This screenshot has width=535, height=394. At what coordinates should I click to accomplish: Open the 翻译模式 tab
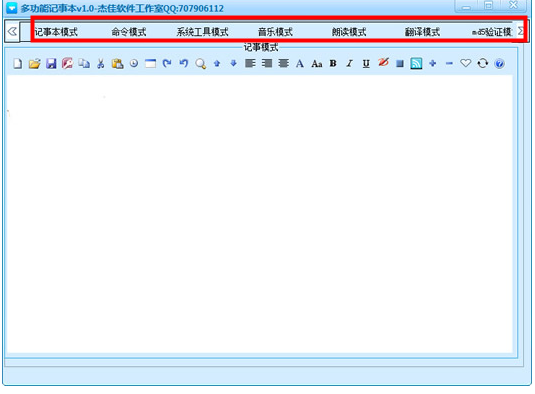tap(422, 32)
